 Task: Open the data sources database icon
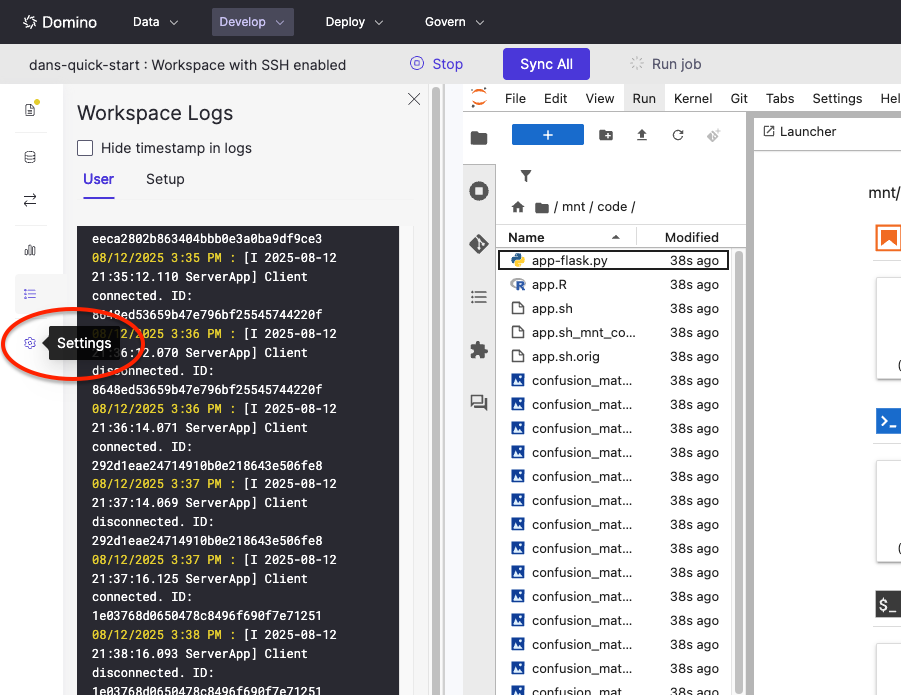pyautogui.click(x=30, y=157)
